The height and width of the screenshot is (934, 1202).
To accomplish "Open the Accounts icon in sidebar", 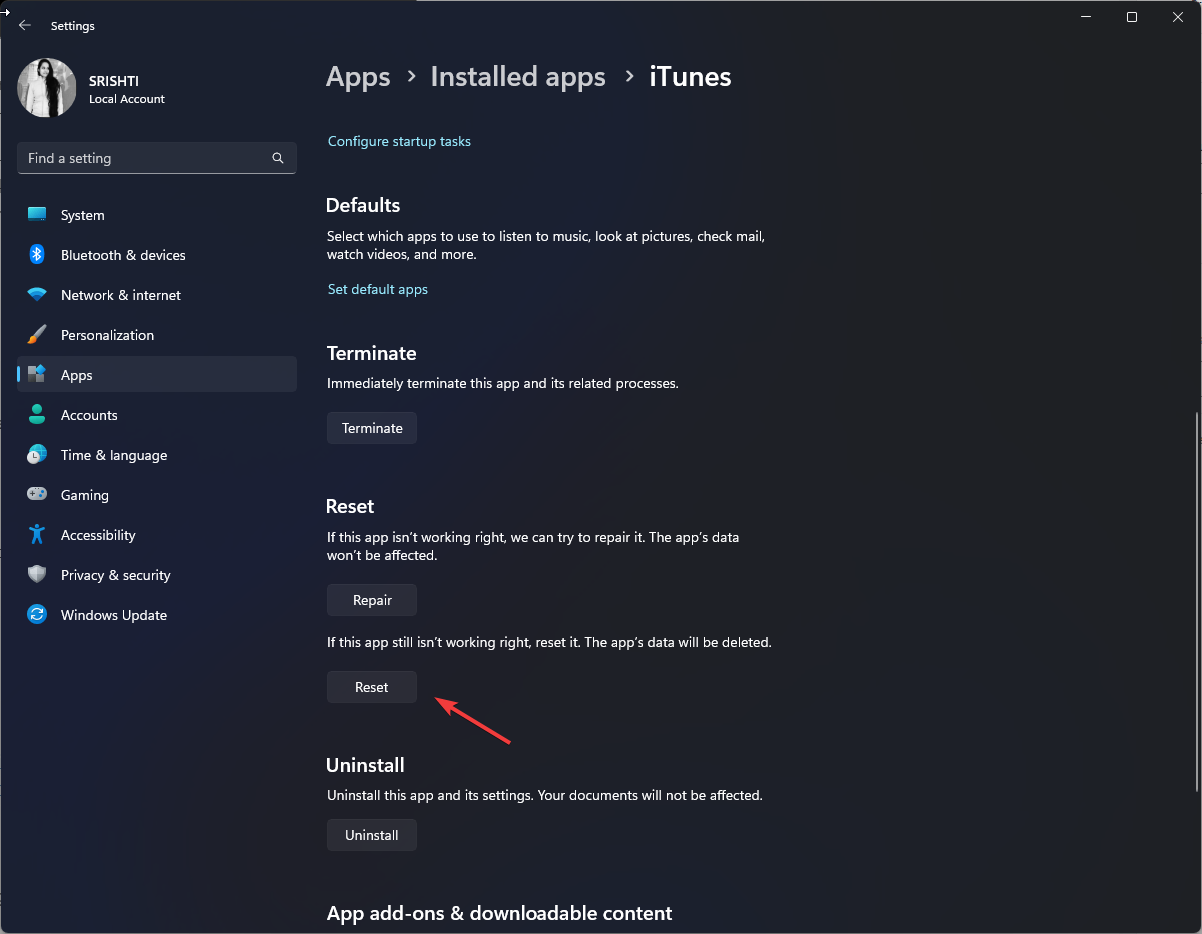I will [x=37, y=414].
